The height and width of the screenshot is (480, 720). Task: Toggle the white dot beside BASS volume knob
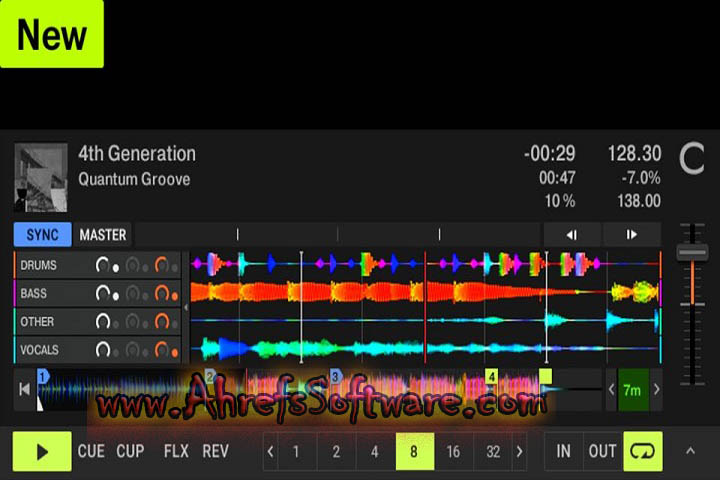click(x=116, y=296)
